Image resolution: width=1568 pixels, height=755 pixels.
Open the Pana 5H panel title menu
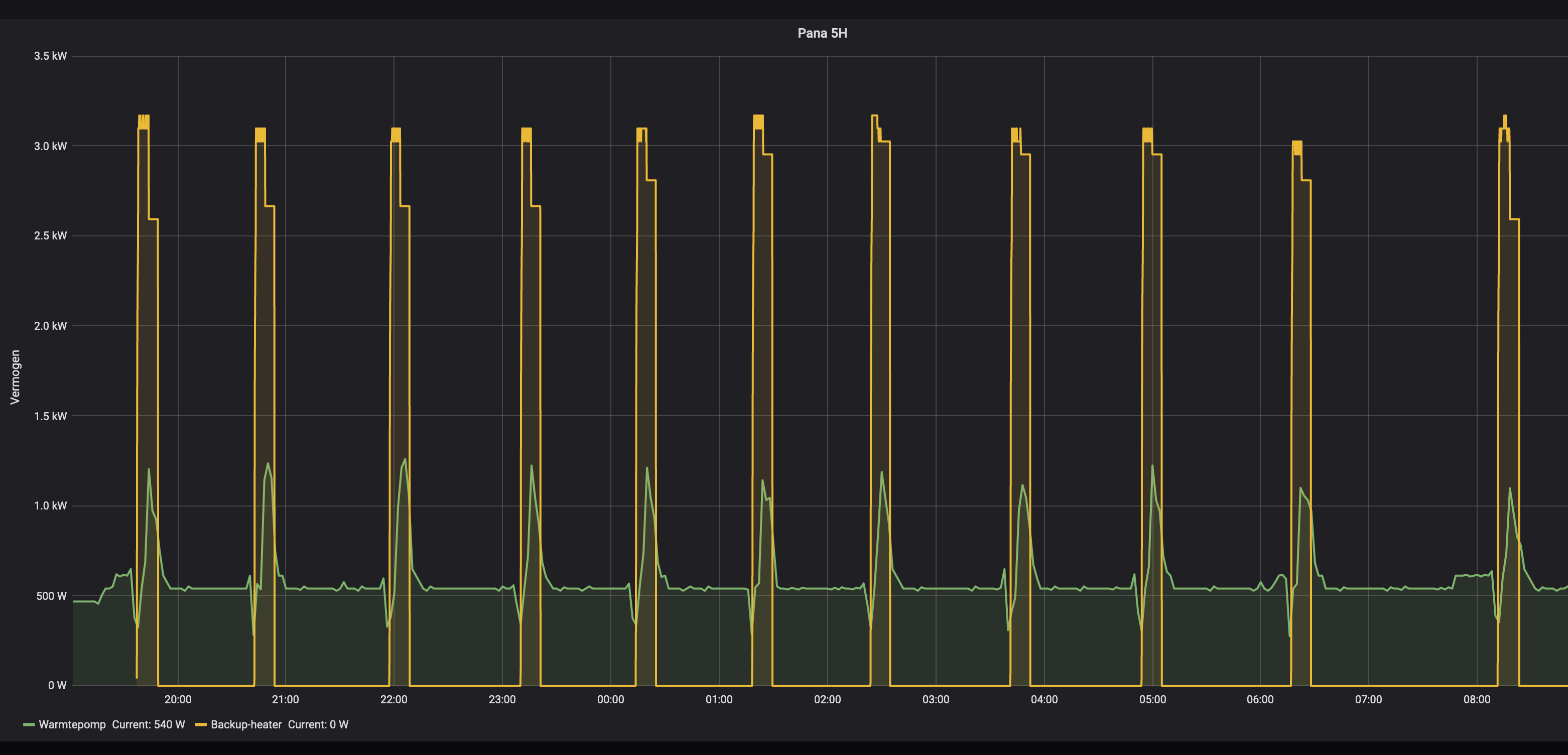(x=822, y=33)
